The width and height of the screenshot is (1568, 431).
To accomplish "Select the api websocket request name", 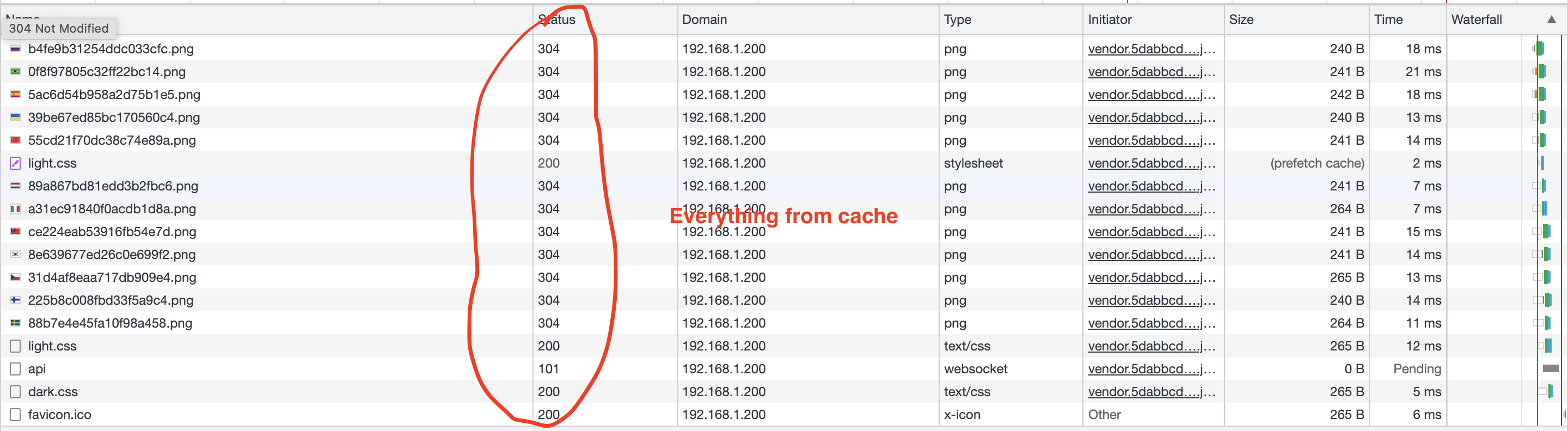I will pyautogui.click(x=37, y=369).
